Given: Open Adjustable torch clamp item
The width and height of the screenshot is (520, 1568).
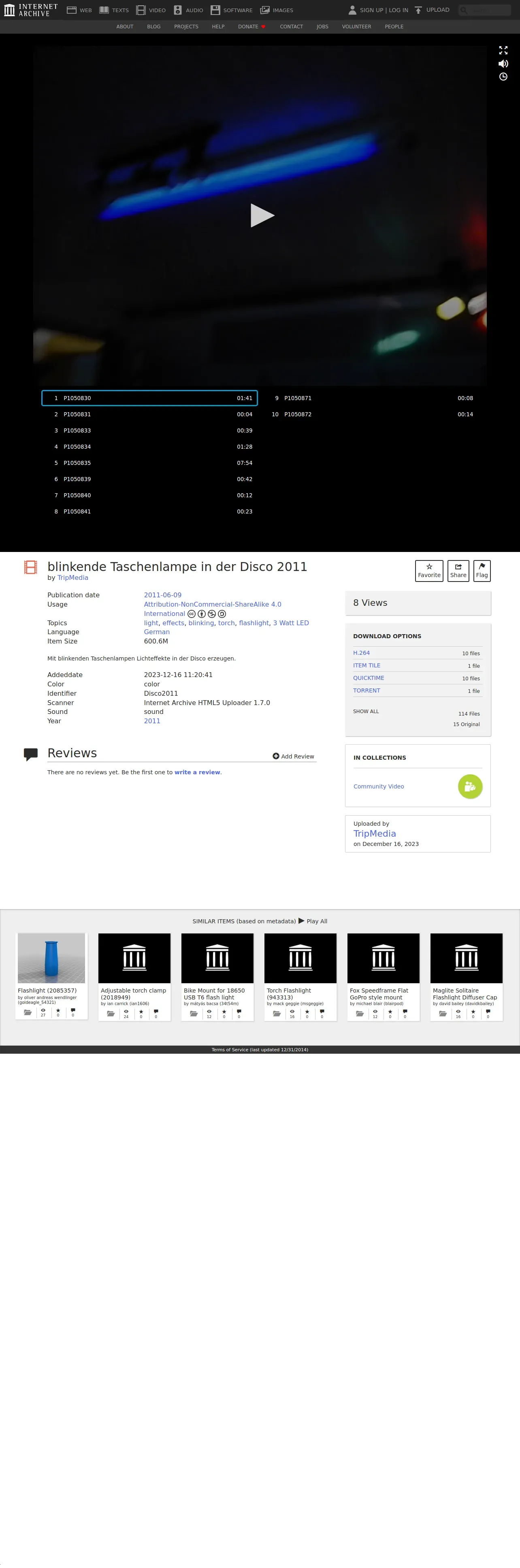Looking at the screenshot, I should (x=134, y=977).
